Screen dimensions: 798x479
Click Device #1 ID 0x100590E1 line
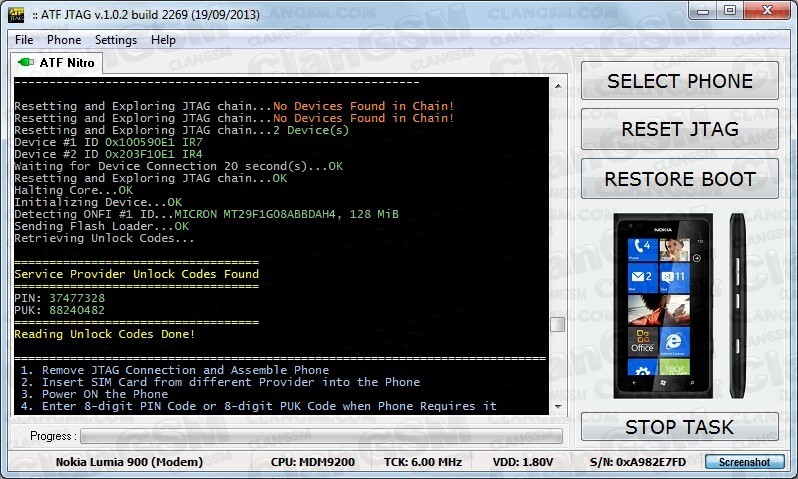tap(108, 142)
